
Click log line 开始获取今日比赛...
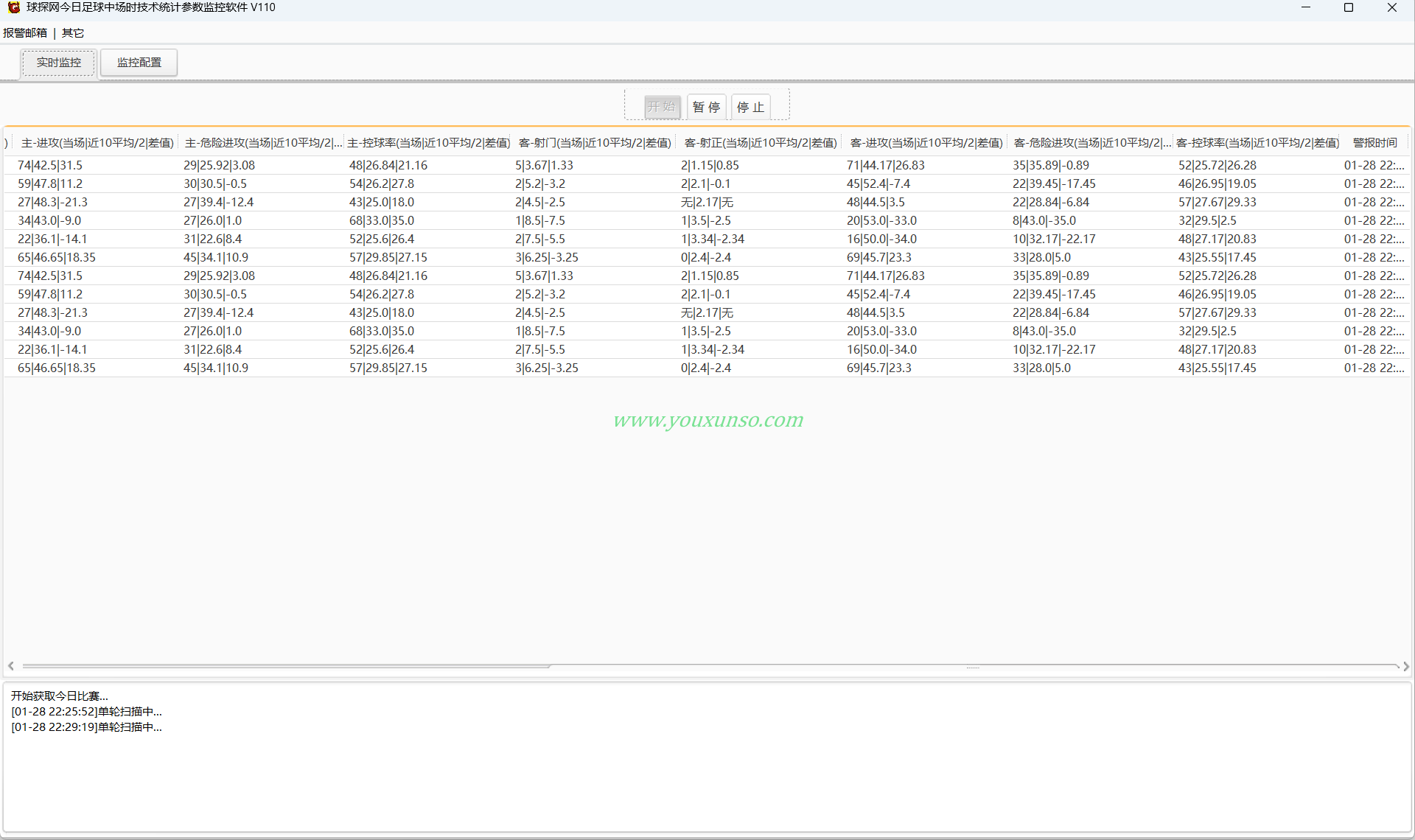[59, 696]
